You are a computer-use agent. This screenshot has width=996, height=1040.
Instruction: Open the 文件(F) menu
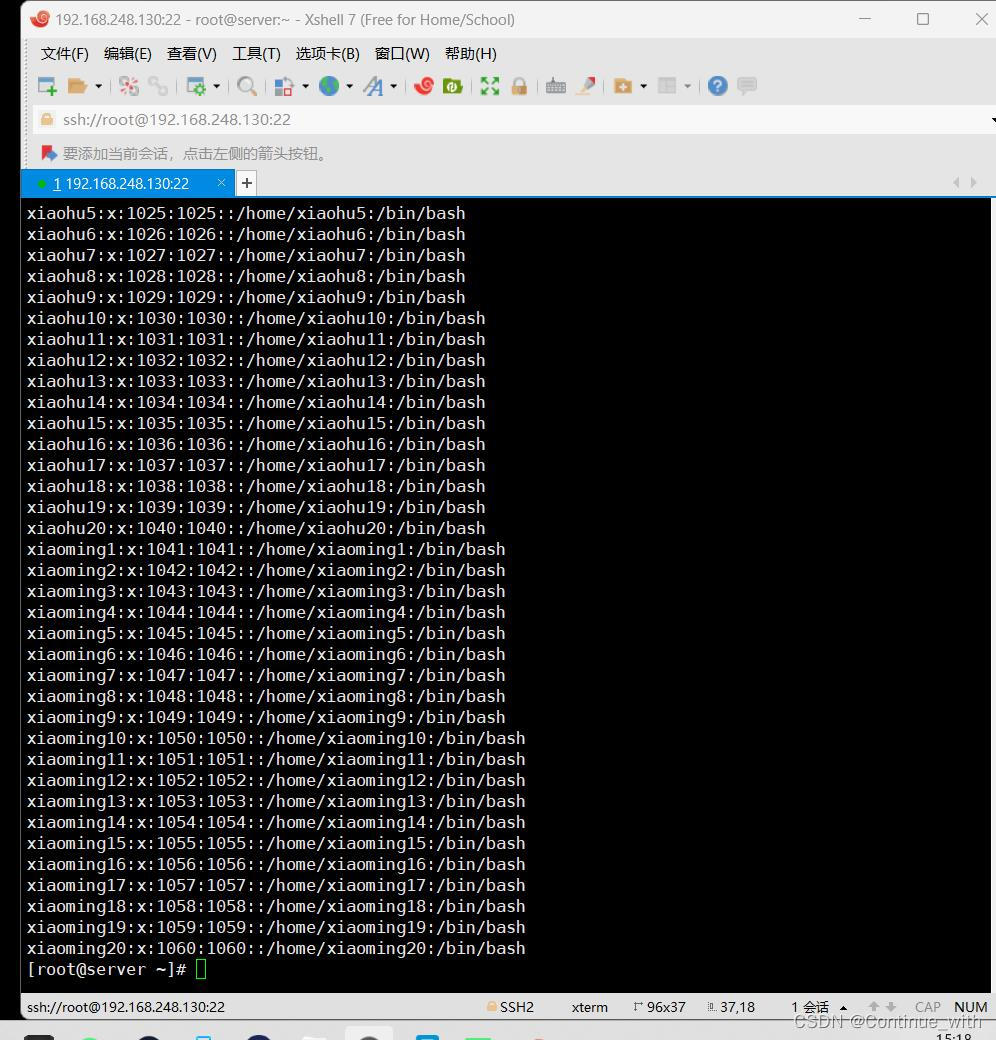(64, 54)
